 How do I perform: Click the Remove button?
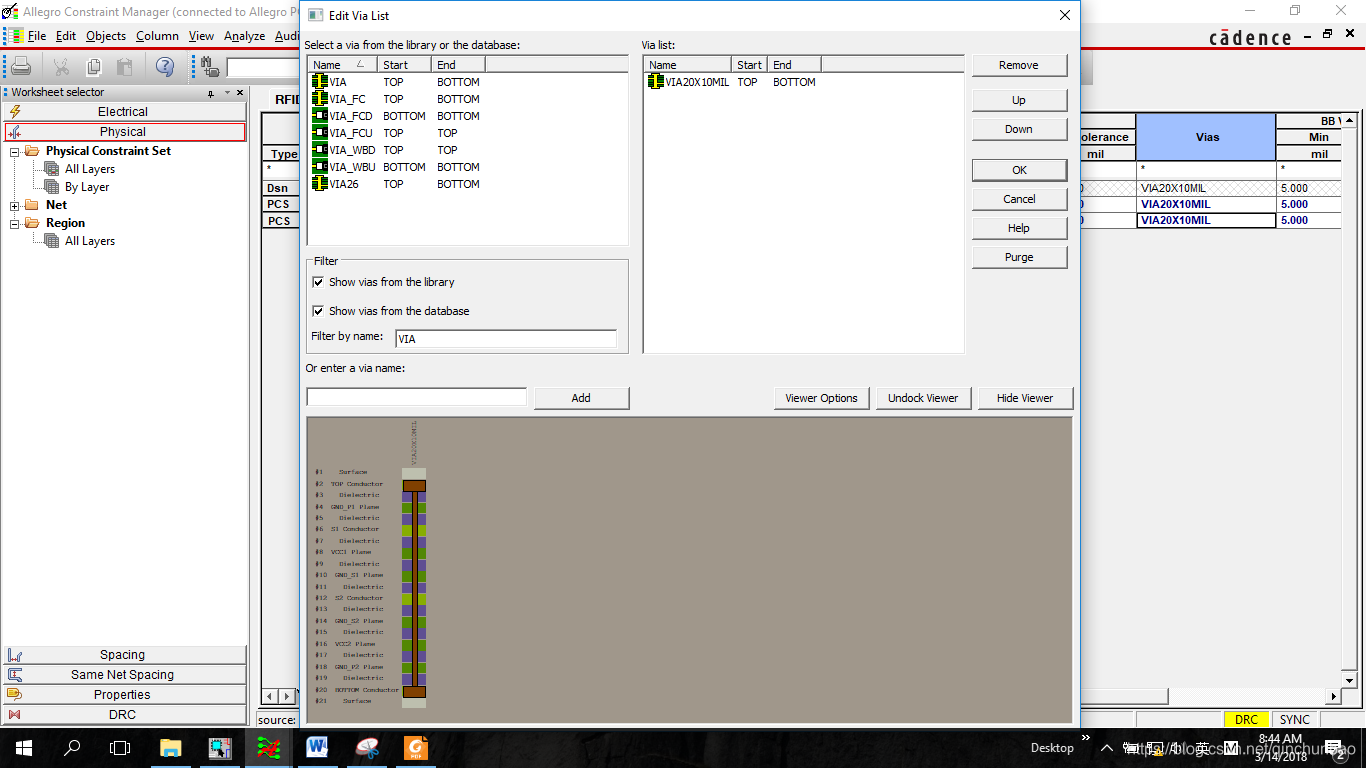1018,65
